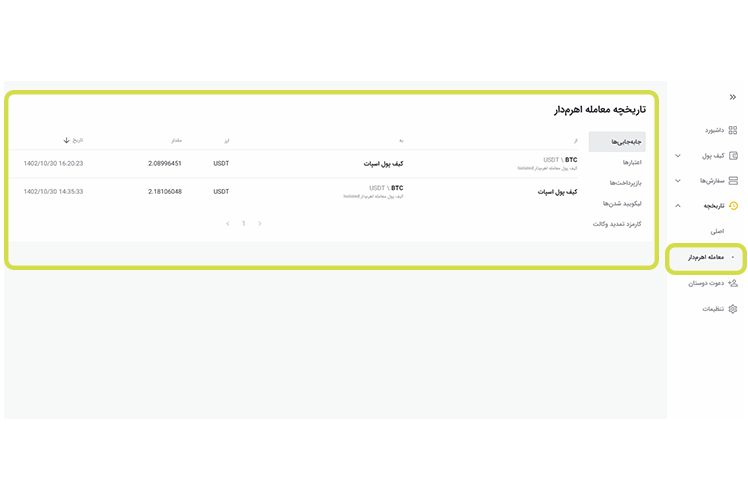Switch to the Credits (اعتبارها) tab
This screenshot has width=748, height=500.
tap(624, 162)
